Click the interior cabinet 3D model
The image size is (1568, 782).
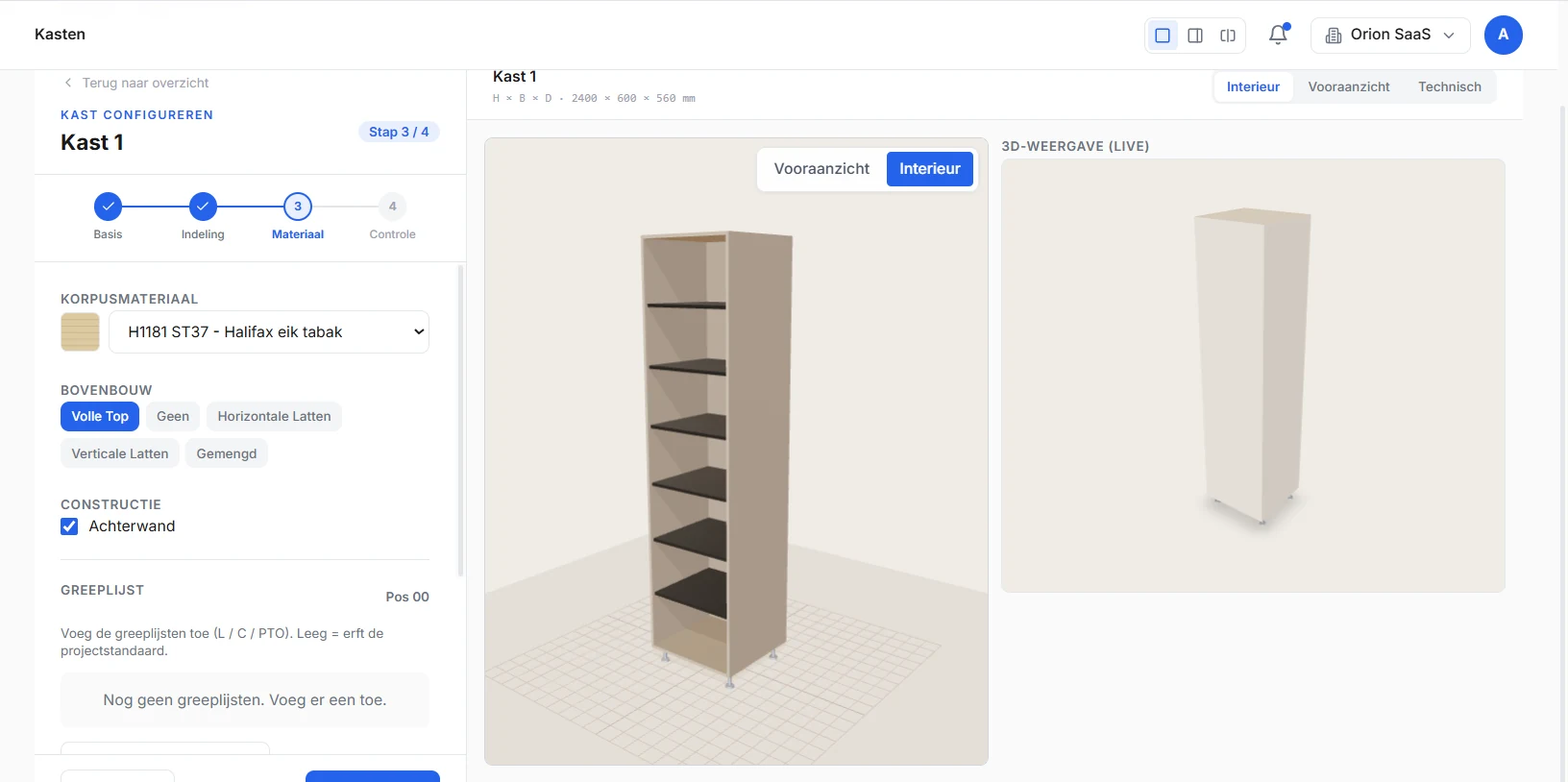point(720,458)
